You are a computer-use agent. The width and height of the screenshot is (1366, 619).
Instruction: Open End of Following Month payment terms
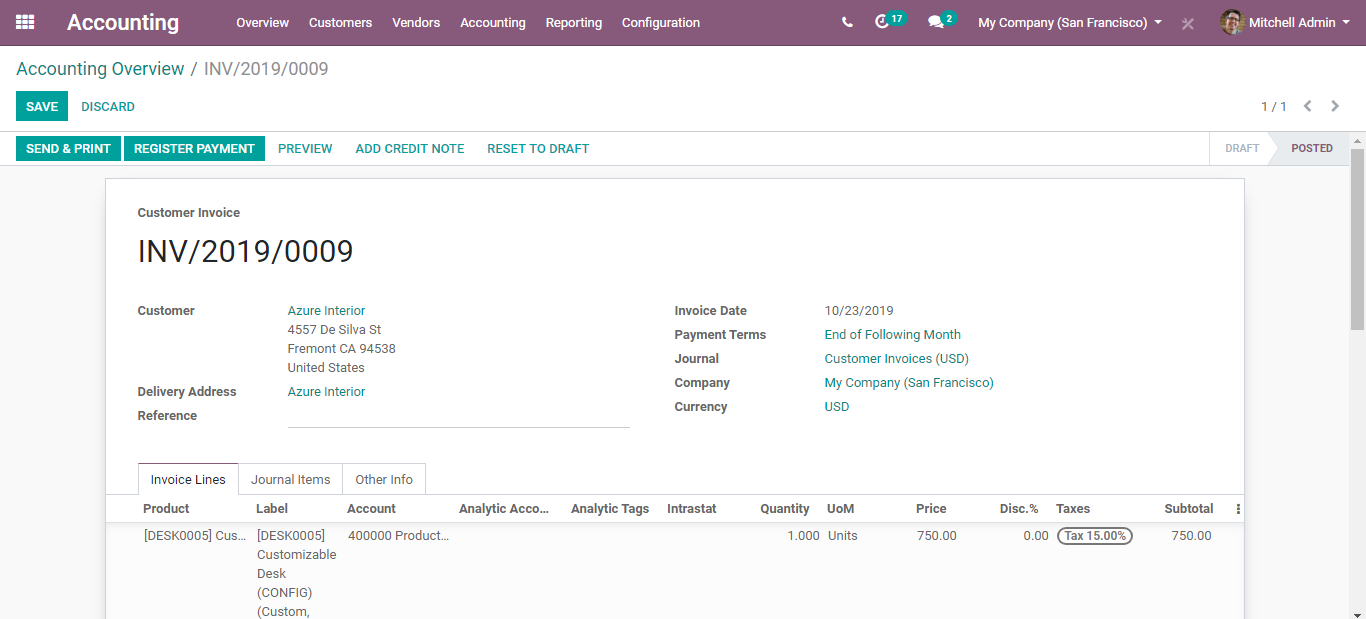892,335
